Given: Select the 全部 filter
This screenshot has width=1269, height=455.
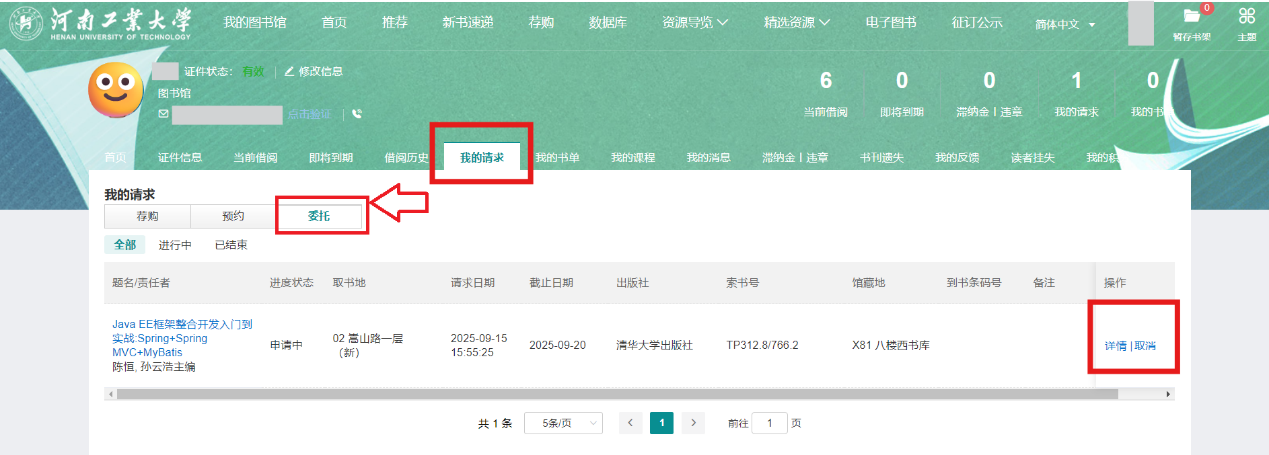Looking at the screenshot, I should [x=124, y=245].
